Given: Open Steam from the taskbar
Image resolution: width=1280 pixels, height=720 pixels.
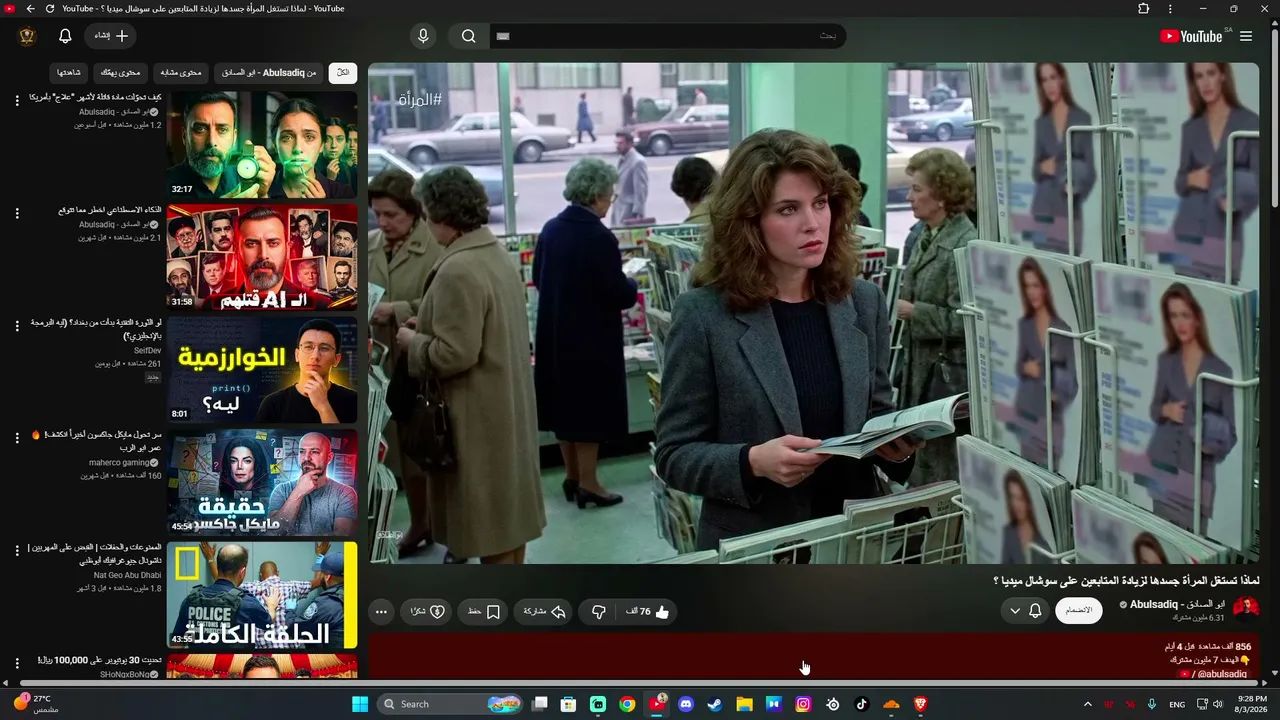Looking at the screenshot, I should [x=715, y=704].
